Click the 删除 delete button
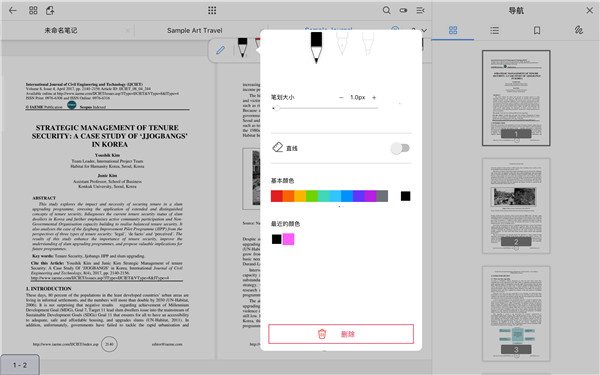This screenshot has width=600, height=375. [341, 334]
